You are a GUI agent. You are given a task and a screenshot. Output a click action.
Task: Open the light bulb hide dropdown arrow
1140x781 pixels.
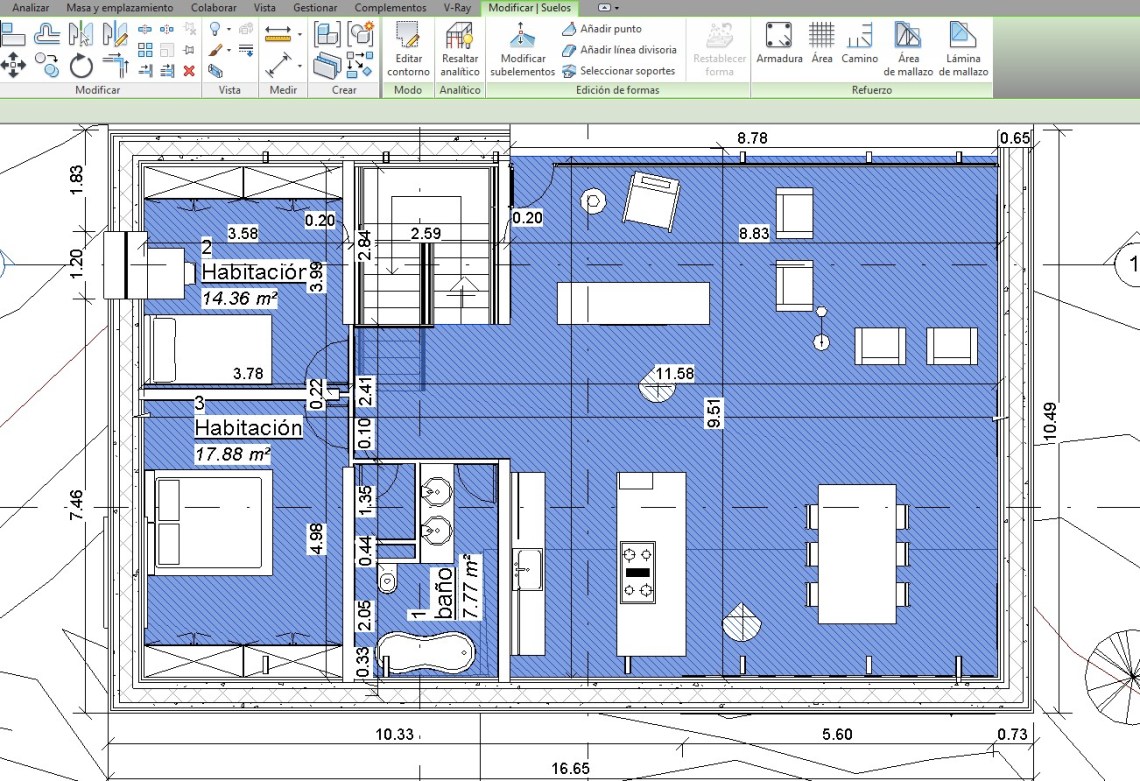pyautogui.click(x=229, y=30)
